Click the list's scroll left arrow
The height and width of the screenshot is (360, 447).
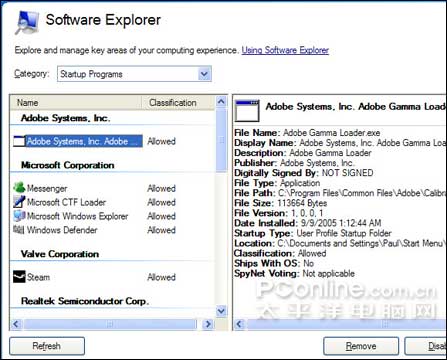(x=16, y=324)
